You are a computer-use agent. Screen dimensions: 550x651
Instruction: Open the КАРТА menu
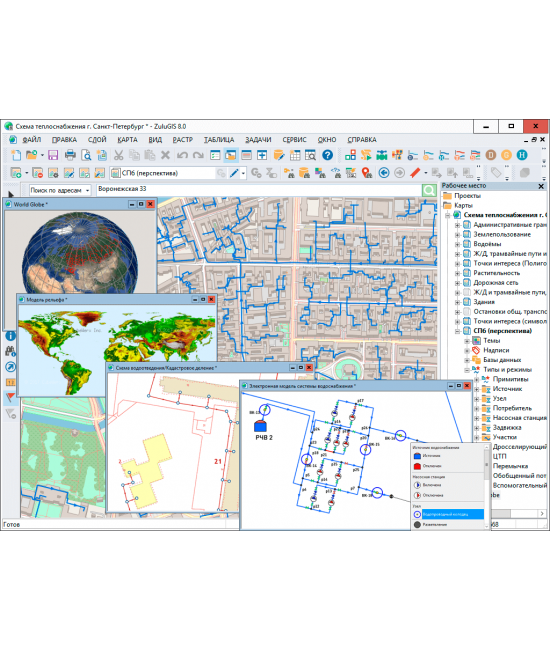point(127,140)
